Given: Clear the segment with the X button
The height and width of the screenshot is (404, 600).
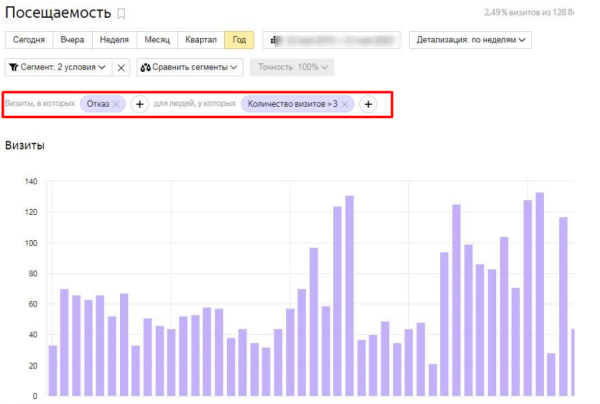Looking at the screenshot, I should tap(121, 67).
